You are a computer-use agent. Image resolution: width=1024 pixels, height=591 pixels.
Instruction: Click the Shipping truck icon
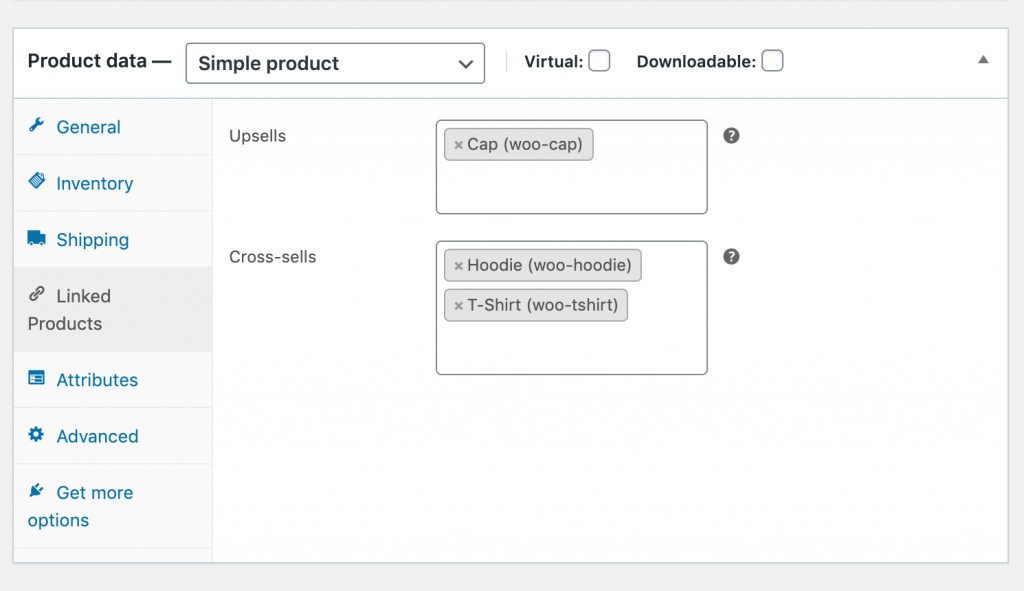37,238
